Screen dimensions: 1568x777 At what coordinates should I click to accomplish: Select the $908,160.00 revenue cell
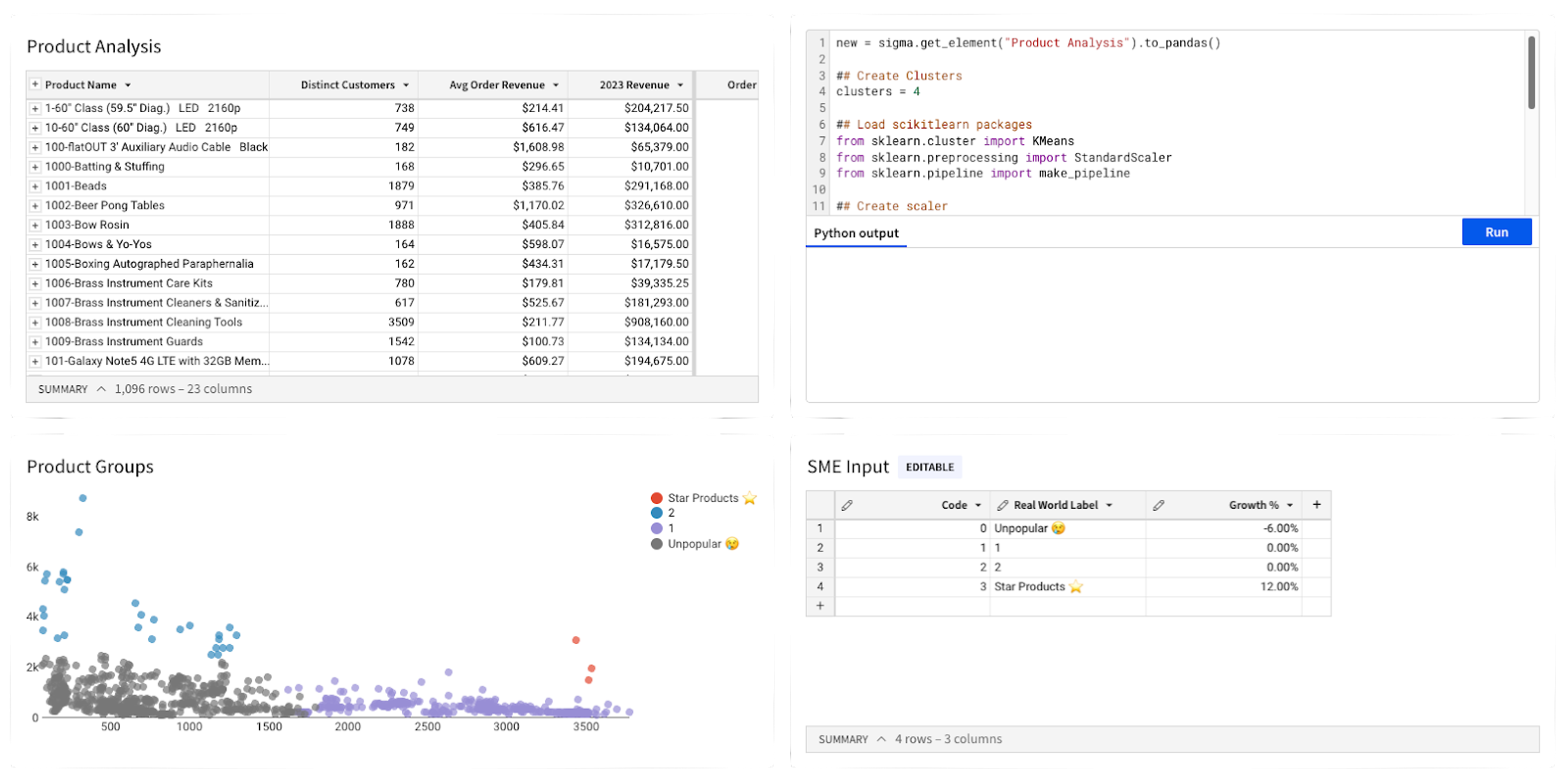[x=630, y=323]
